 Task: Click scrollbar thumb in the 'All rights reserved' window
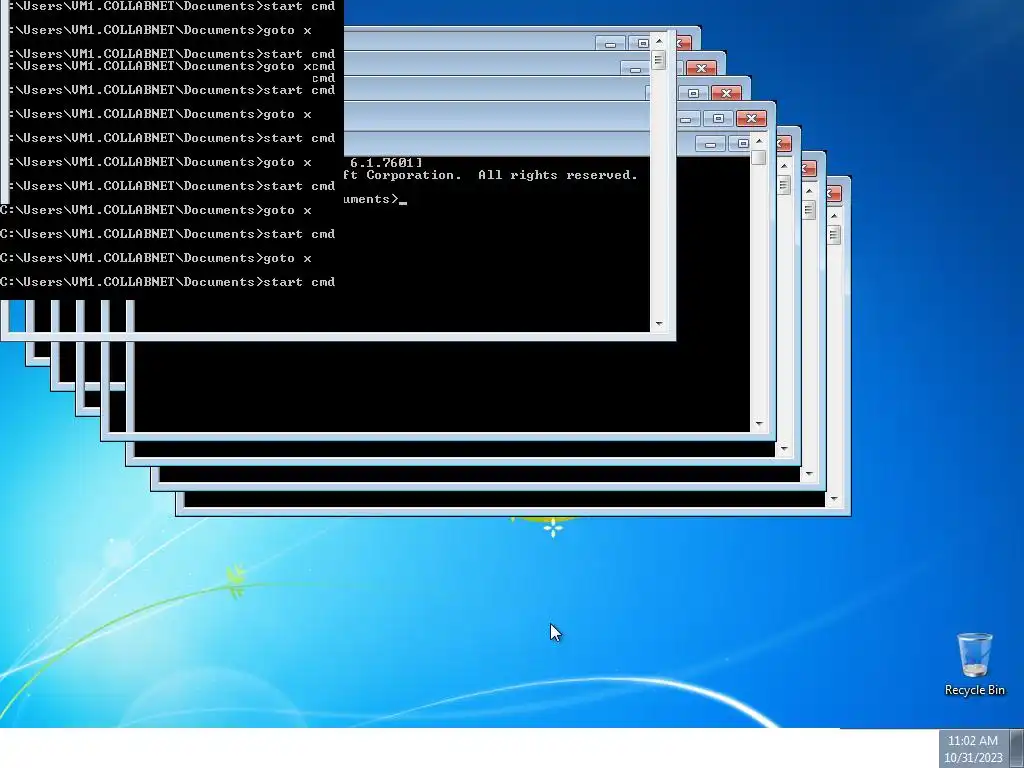759,157
